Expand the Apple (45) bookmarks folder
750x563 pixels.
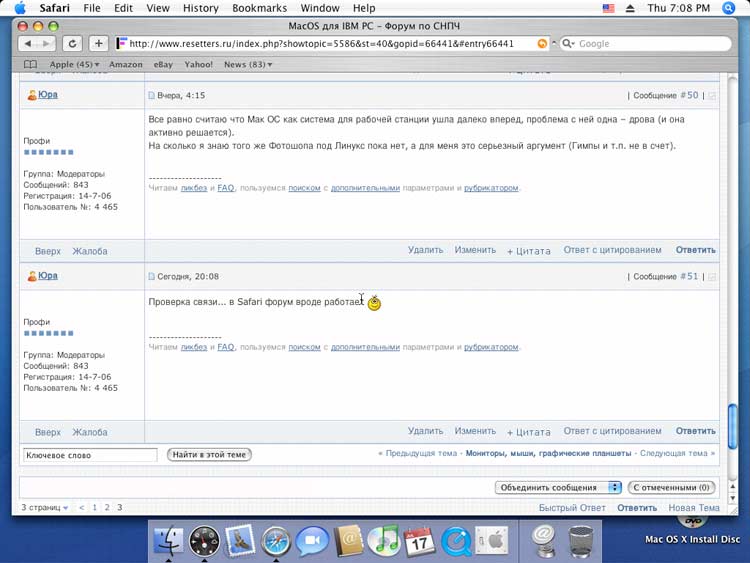coord(74,64)
